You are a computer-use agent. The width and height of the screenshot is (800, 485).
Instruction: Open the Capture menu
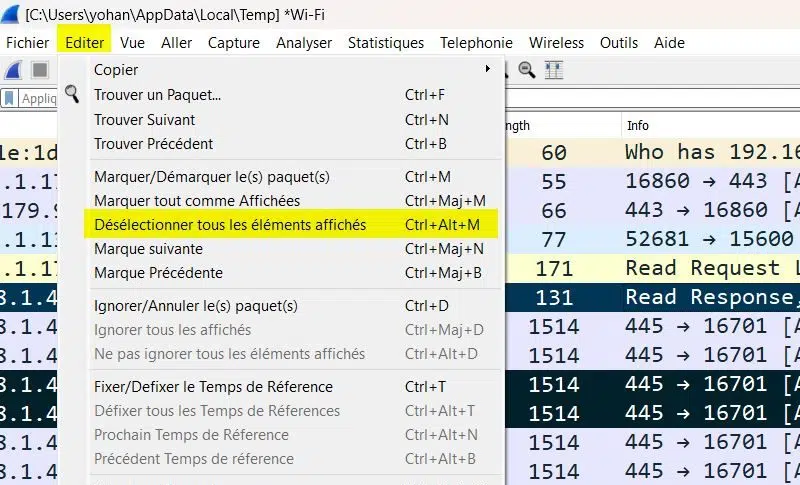pyautogui.click(x=234, y=43)
